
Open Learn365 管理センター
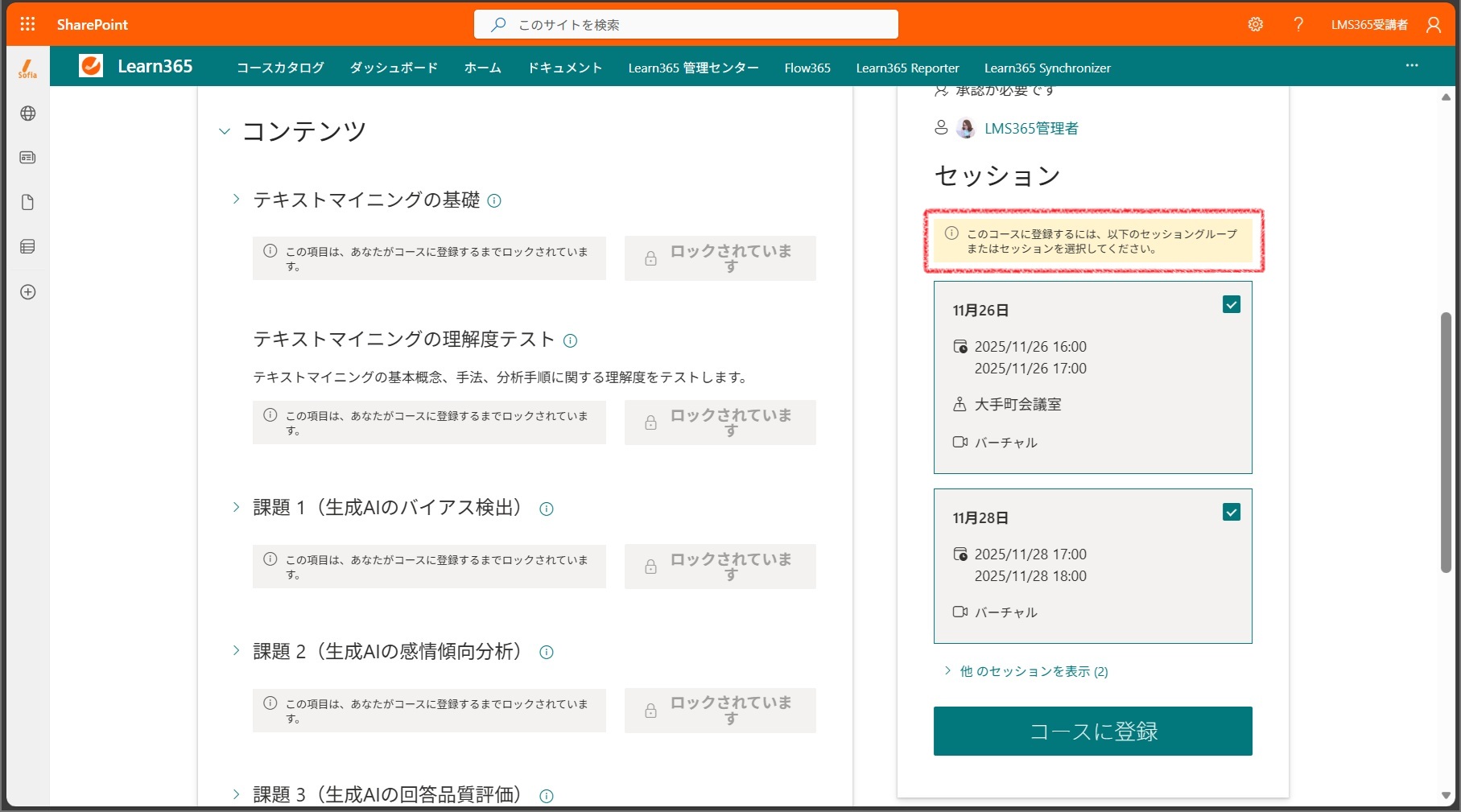click(693, 68)
